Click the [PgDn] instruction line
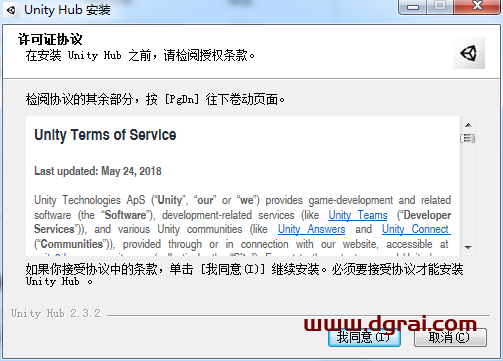Image resolution: width=503 pixels, height=361 pixels. coord(155,99)
